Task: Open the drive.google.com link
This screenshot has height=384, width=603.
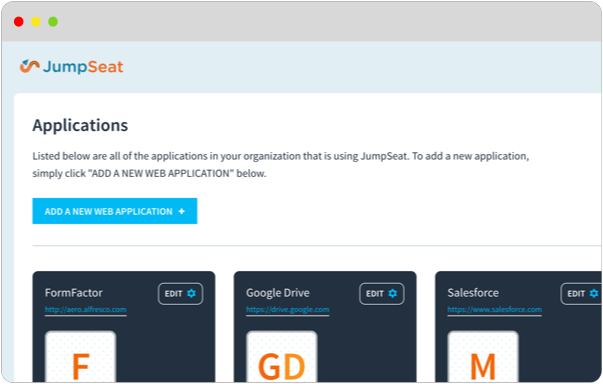Action: pyautogui.click(x=288, y=310)
